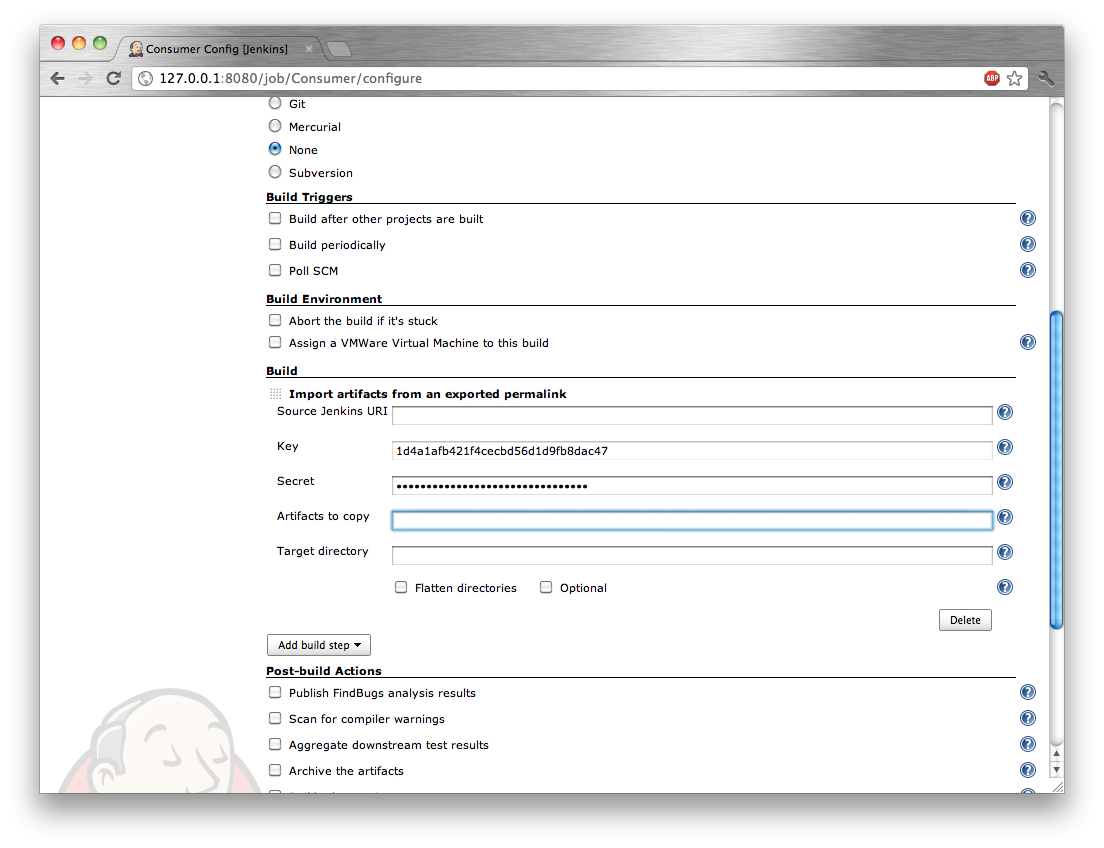Close the Consumer Config tab
Image resolution: width=1104 pixels, height=848 pixels.
pos(308,49)
